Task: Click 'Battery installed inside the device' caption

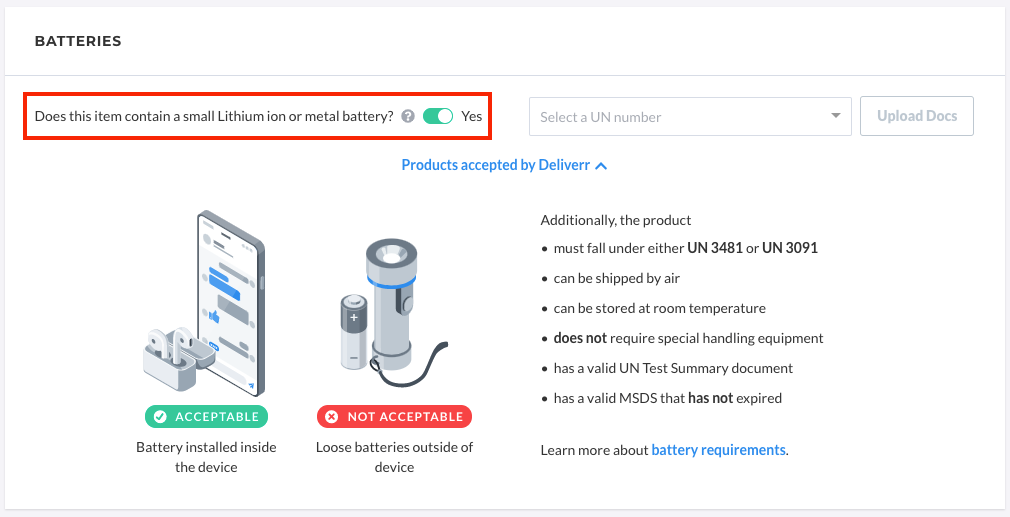Action: [x=206, y=457]
